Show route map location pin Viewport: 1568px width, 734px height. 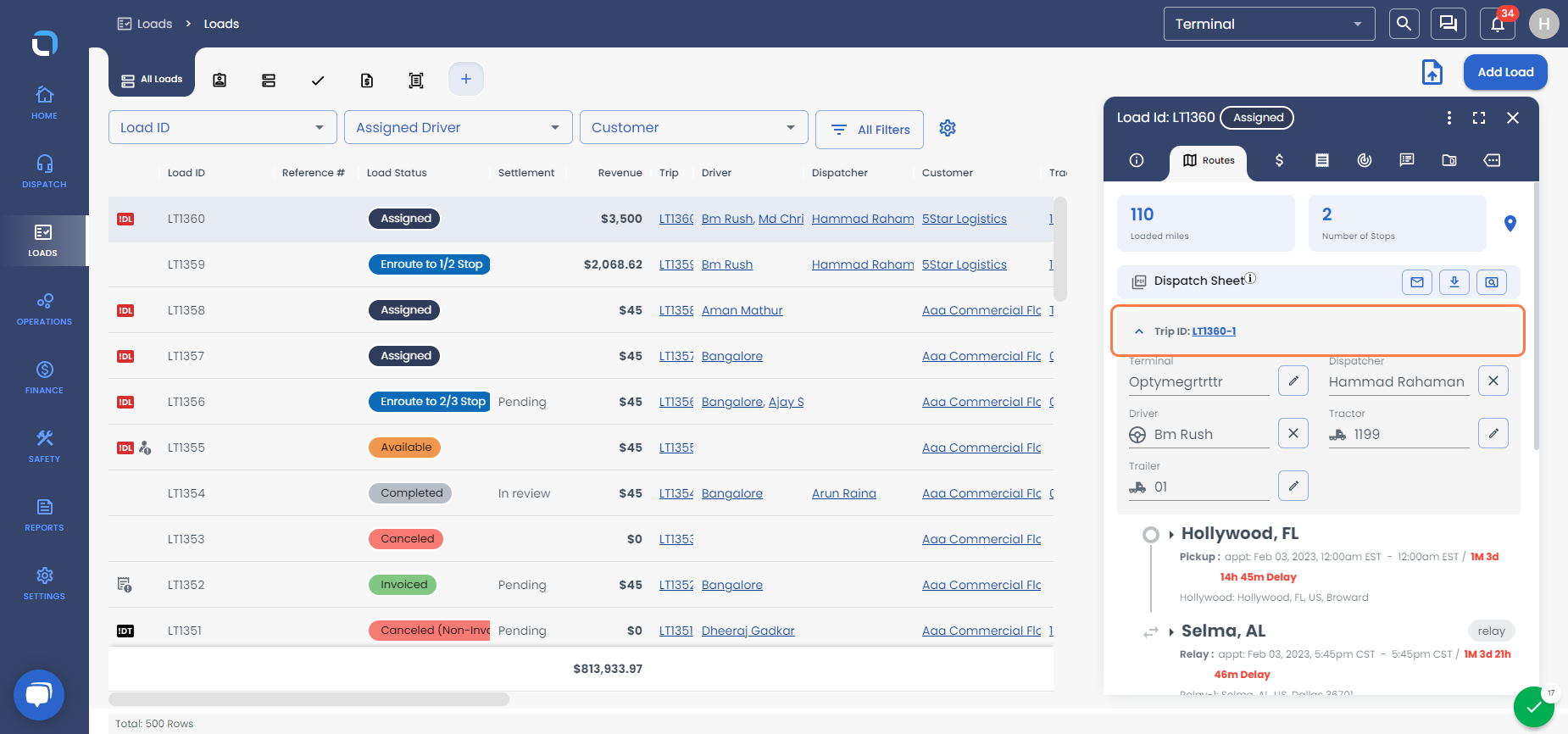(1510, 224)
